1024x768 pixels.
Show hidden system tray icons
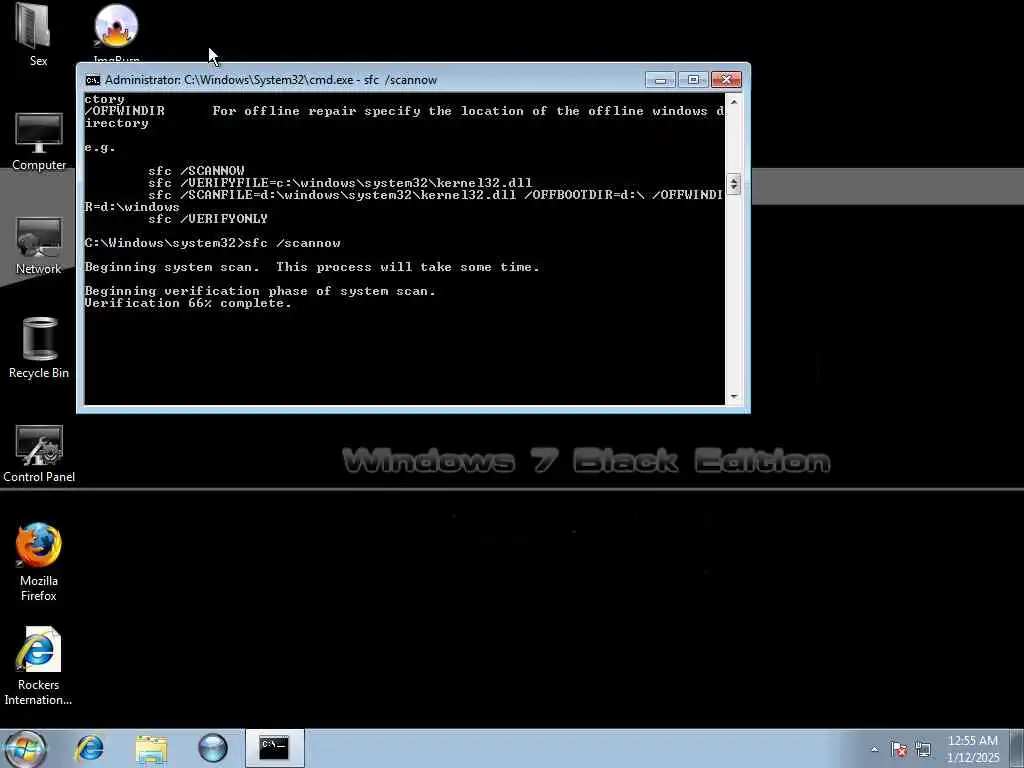874,749
